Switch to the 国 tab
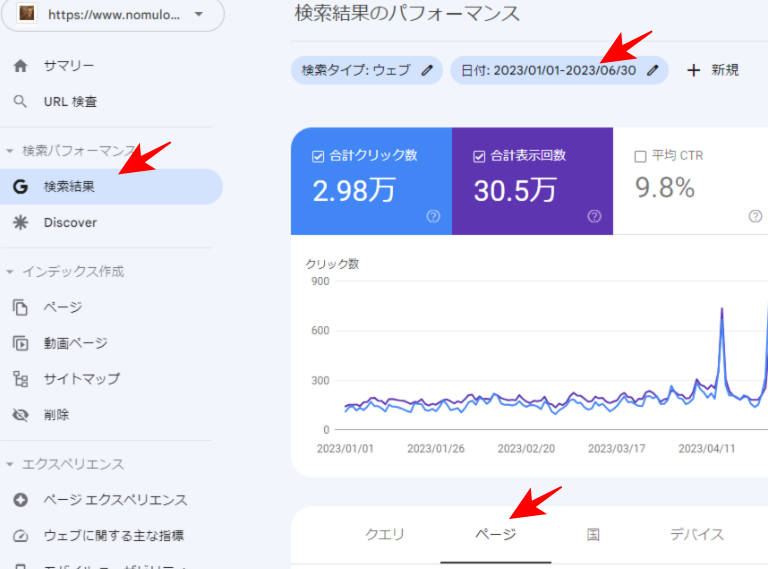 pos(593,534)
